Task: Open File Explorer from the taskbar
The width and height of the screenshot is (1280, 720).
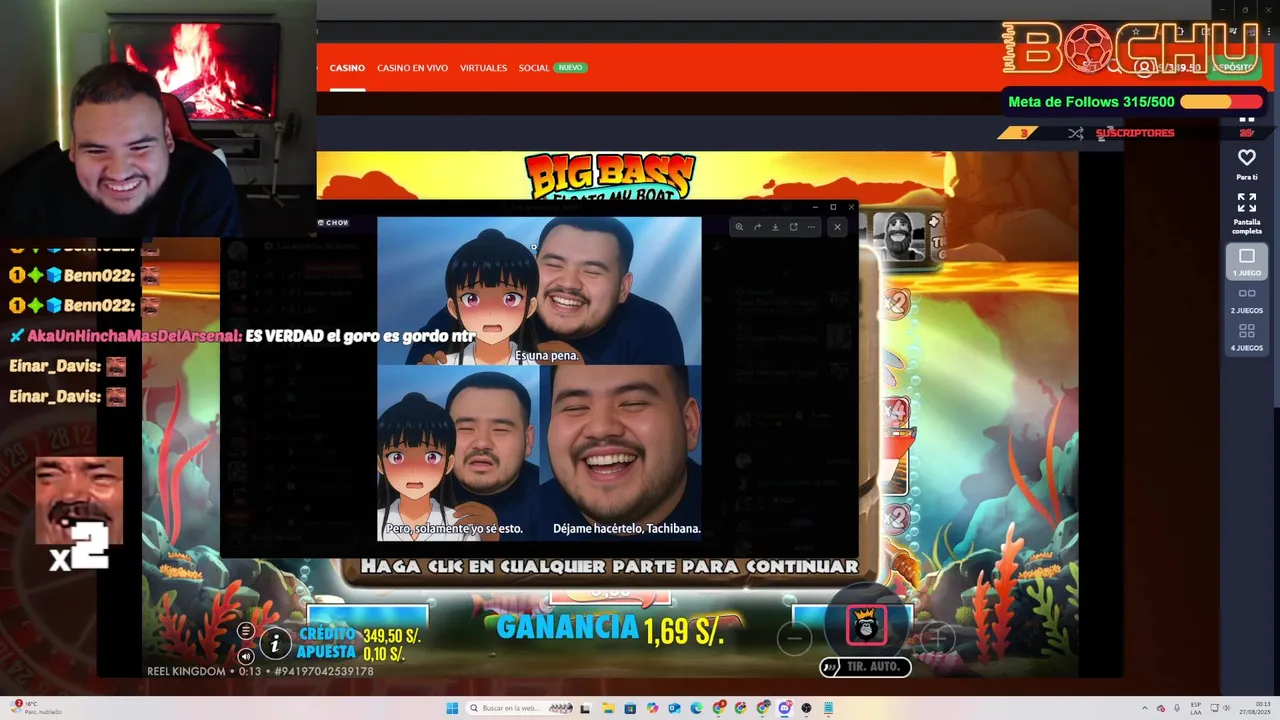Action: [608, 708]
